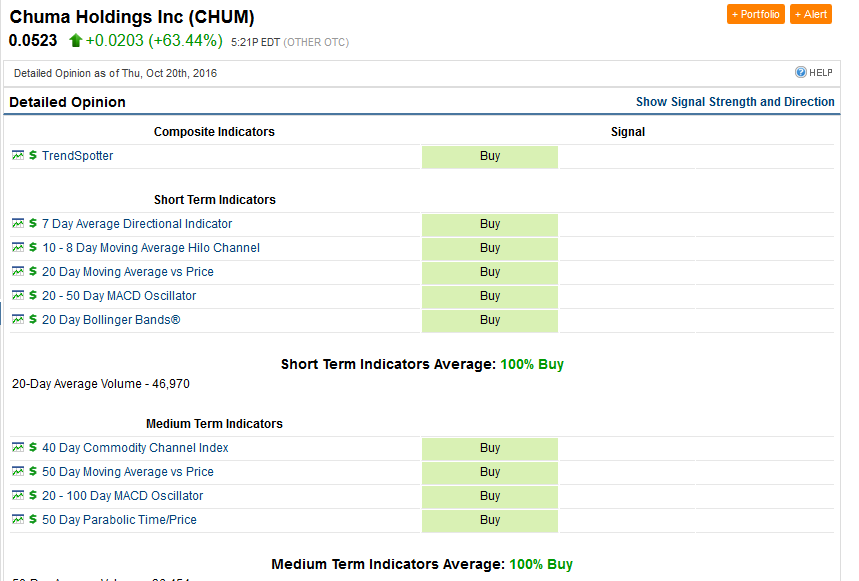Click dollar icon beside 20 Day Bollinger Bands
859x581 pixels.
click(x=33, y=320)
